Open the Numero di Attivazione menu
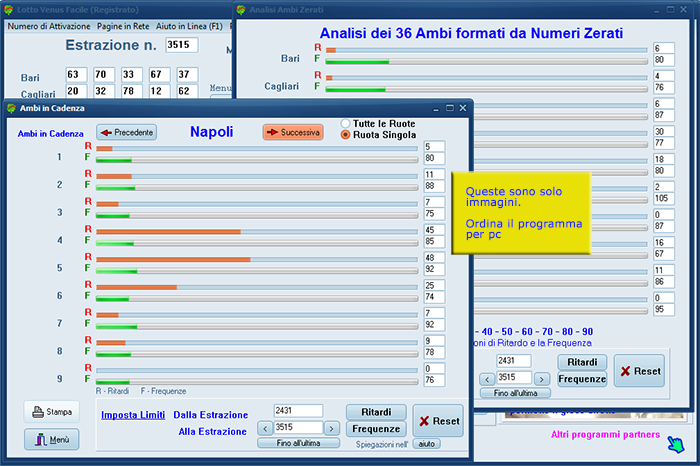Viewport: 700px width, 466px height. (x=49, y=26)
